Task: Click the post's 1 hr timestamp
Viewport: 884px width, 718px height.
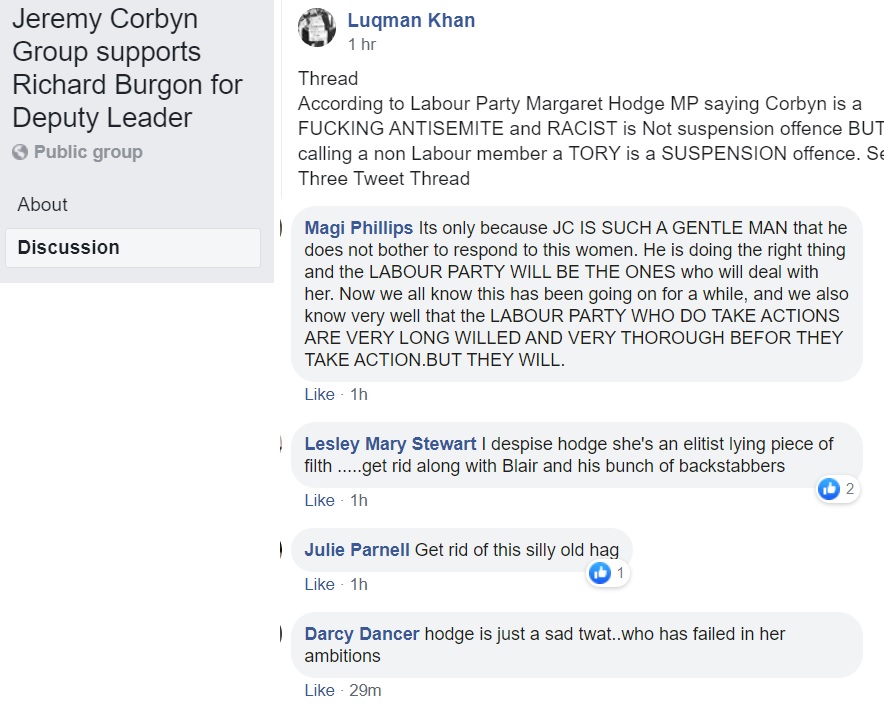Action: point(362,45)
